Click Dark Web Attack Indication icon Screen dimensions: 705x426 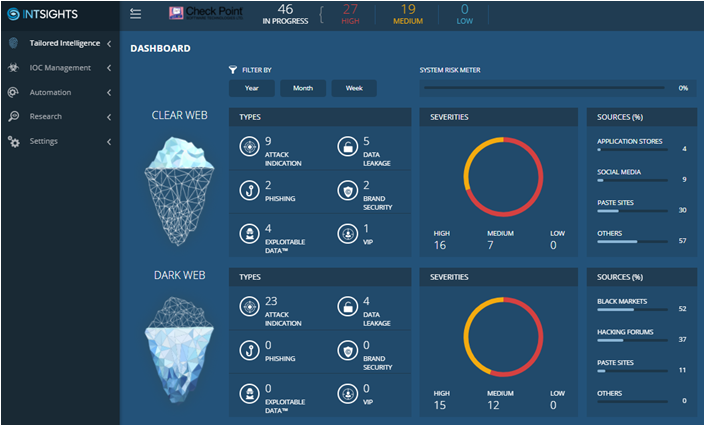(247, 307)
